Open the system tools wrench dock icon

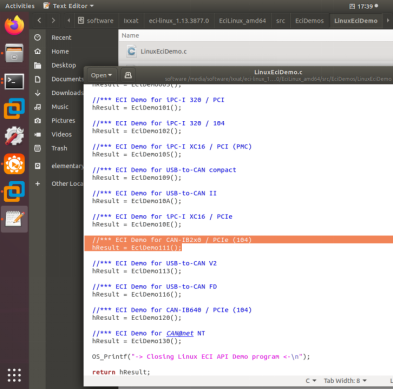pyautogui.click(x=14, y=136)
